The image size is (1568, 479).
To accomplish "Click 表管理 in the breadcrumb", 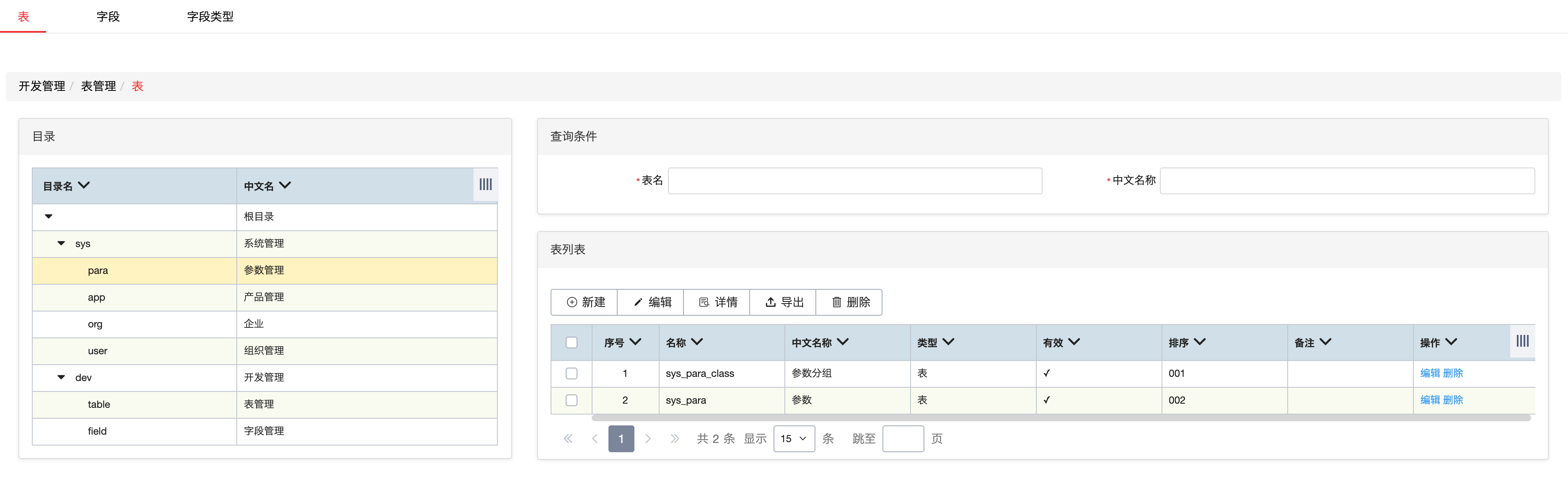I will coord(98,86).
